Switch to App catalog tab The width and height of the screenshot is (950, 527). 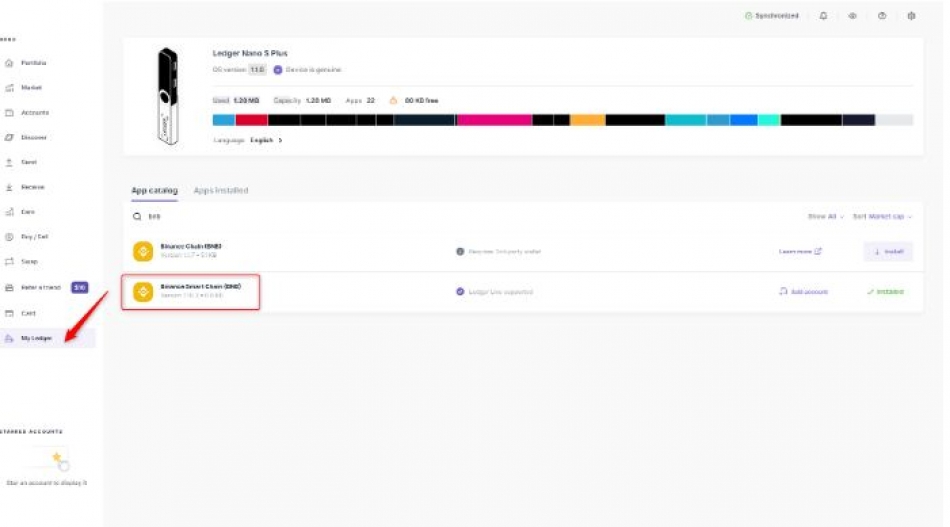coord(154,190)
